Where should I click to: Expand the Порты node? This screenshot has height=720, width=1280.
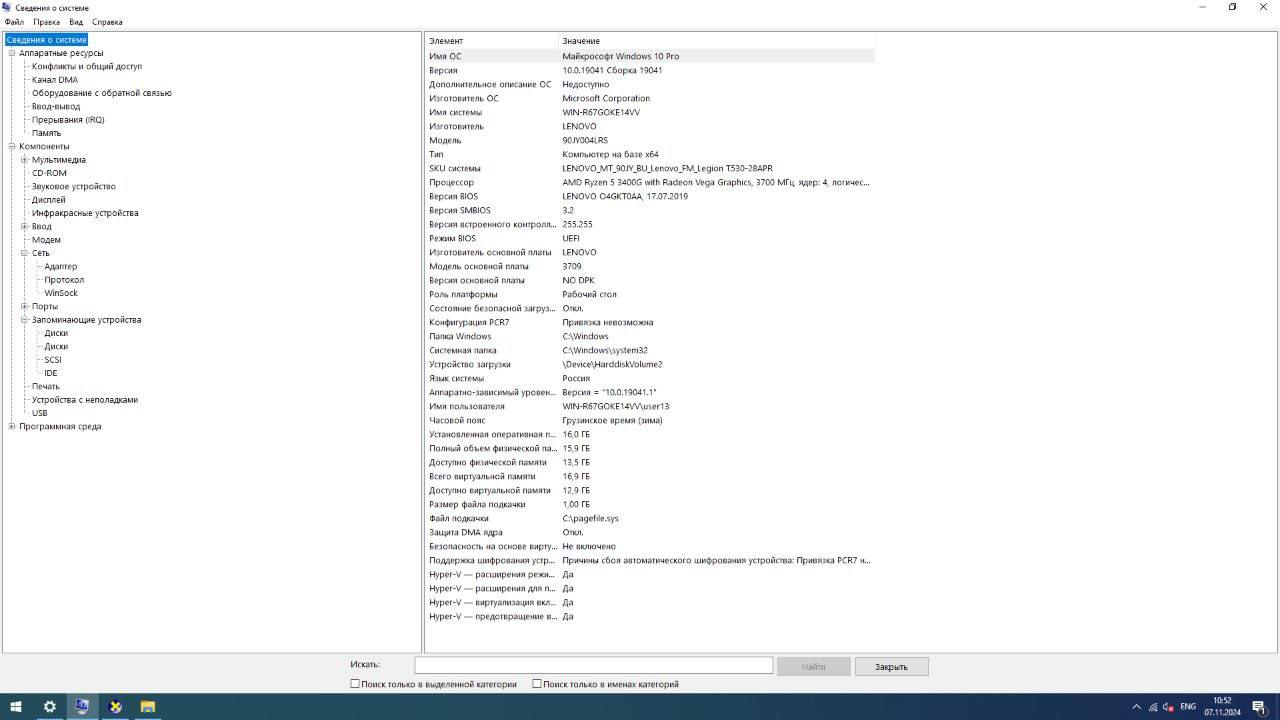pyautogui.click(x=24, y=306)
